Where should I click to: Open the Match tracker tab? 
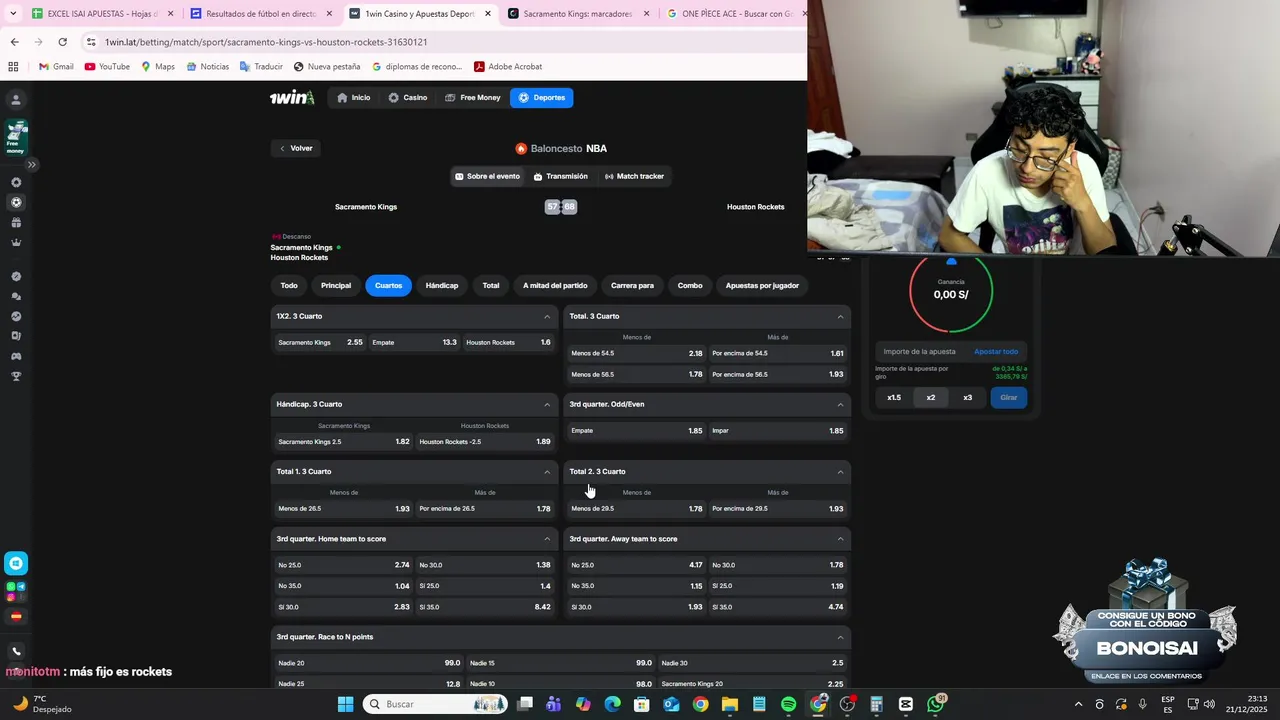tap(634, 176)
